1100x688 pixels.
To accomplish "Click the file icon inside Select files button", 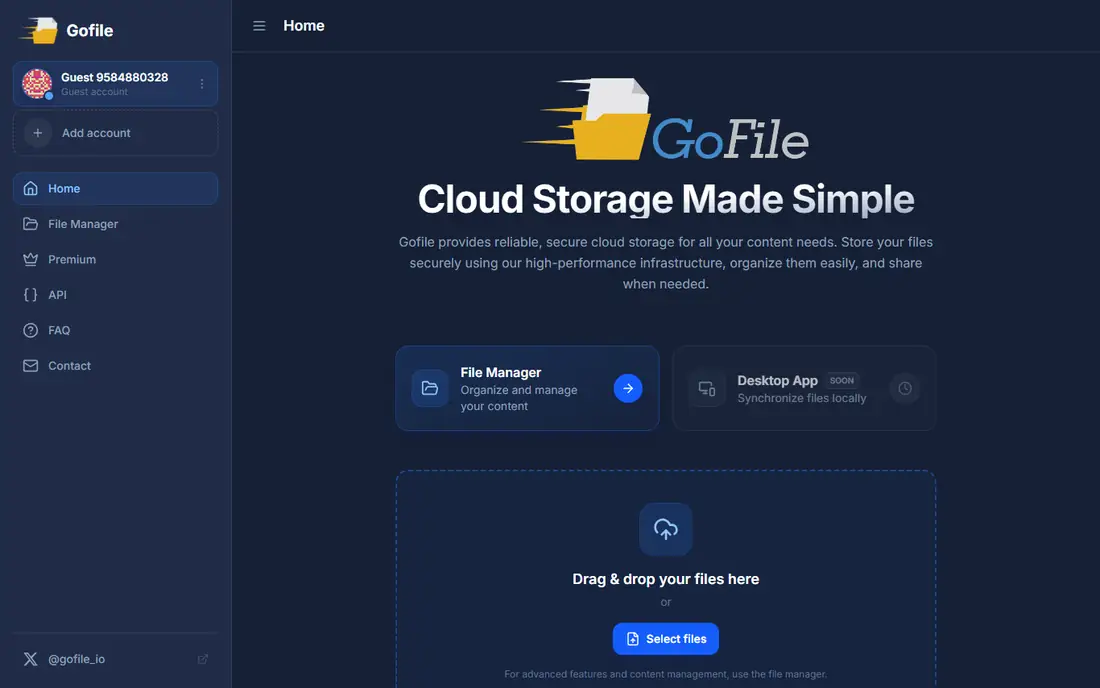I will pos(633,639).
